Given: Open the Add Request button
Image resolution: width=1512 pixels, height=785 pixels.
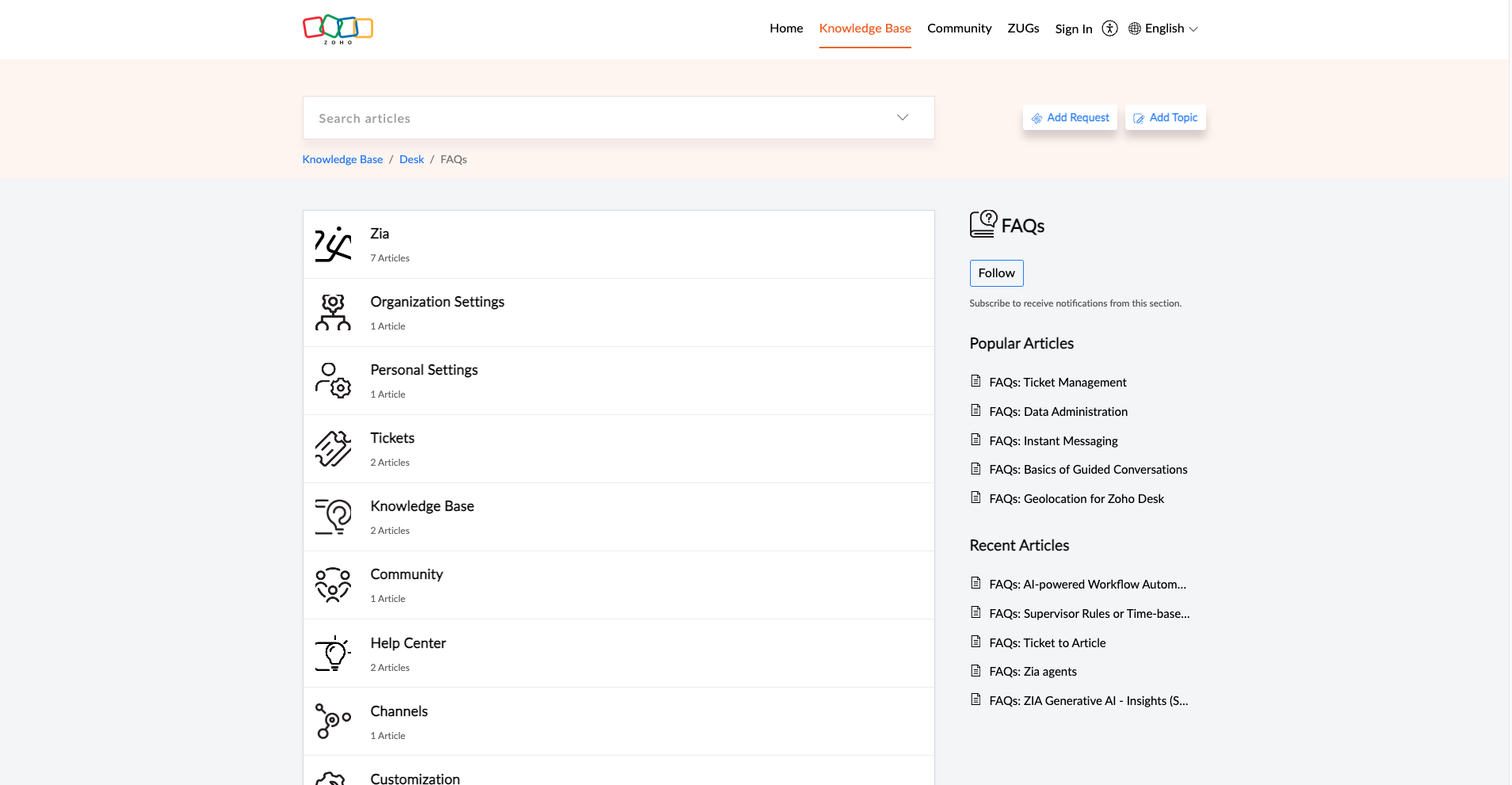Looking at the screenshot, I should [1070, 117].
